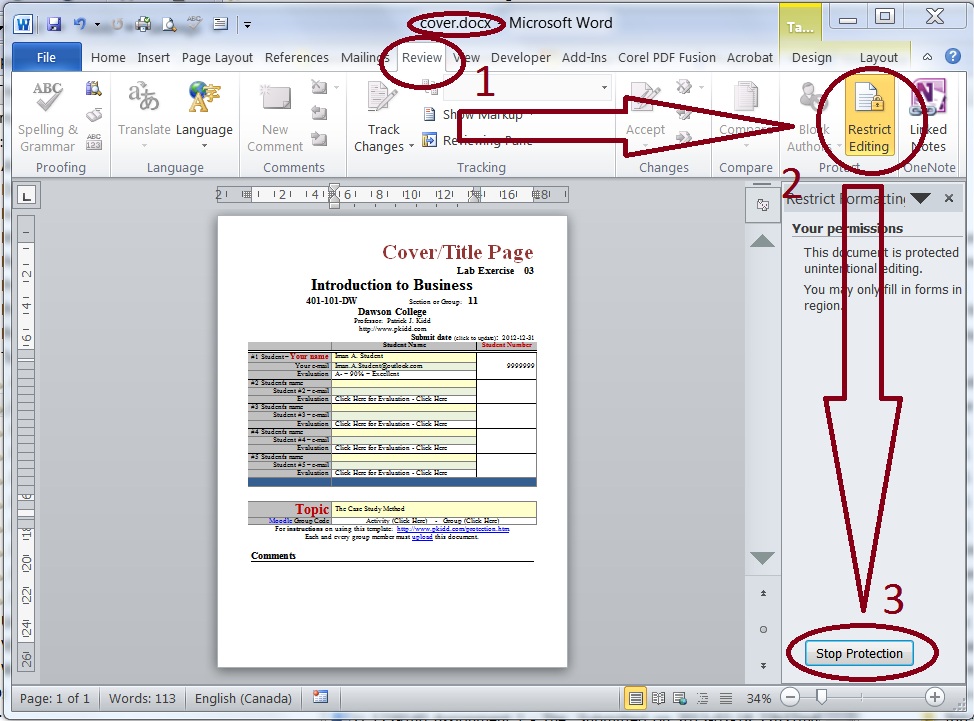
Task: Click the Next Comment icon
Action: click(319, 138)
